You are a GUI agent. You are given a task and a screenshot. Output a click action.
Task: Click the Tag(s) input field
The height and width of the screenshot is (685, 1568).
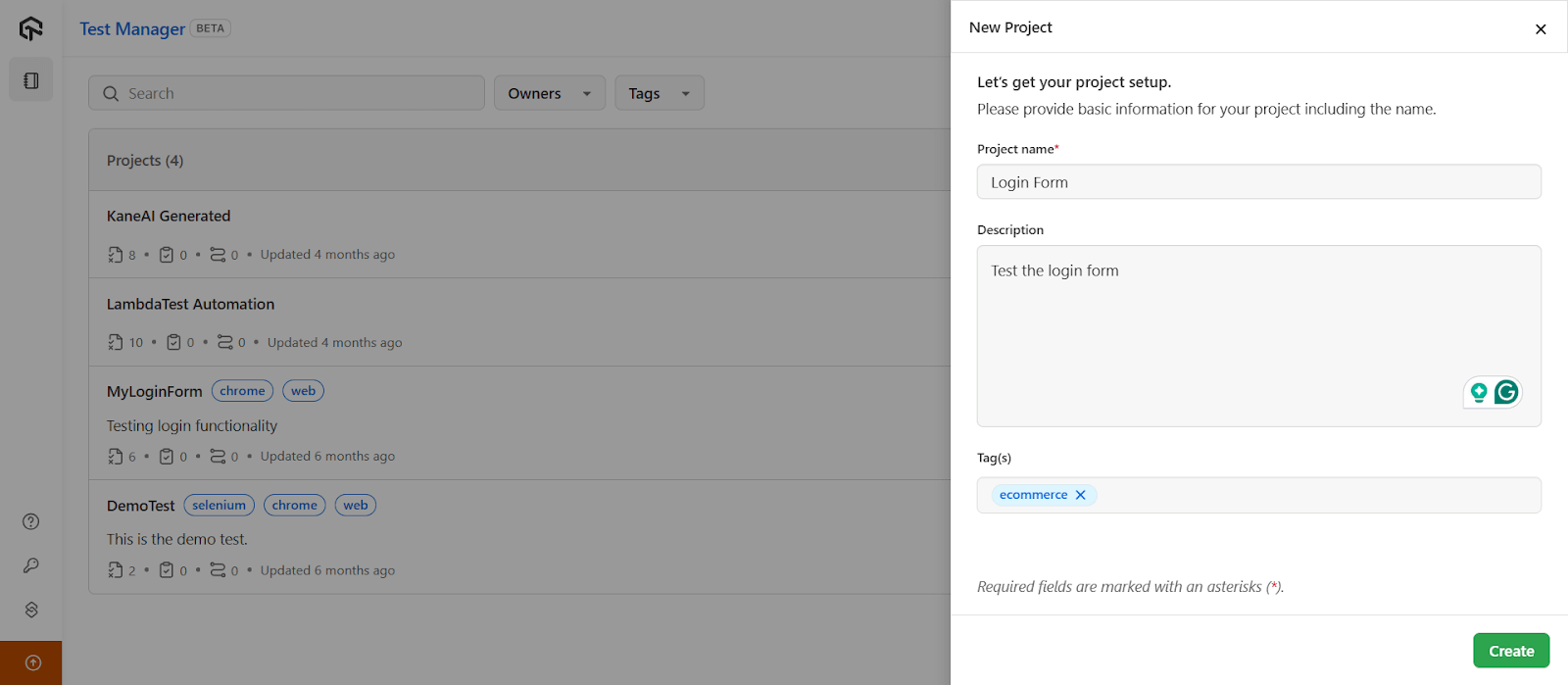(1259, 495)
